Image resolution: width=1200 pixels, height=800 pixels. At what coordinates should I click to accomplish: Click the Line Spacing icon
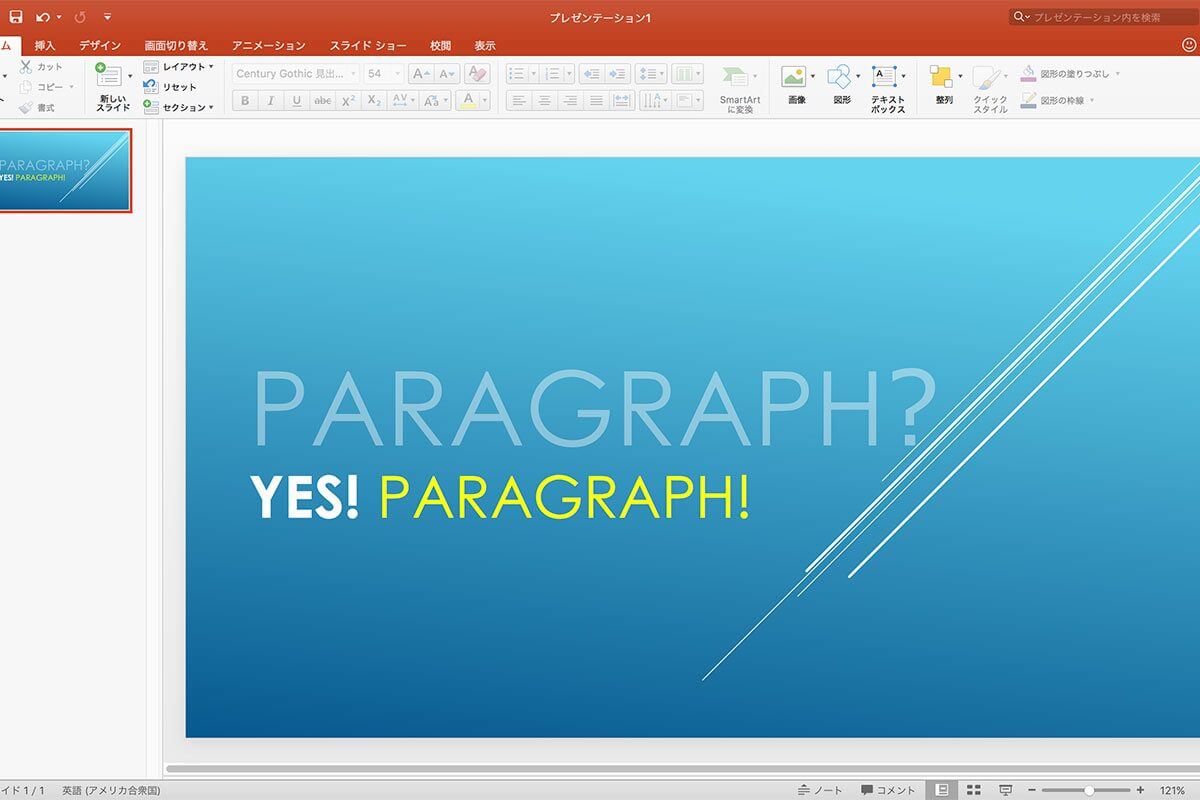[x=651, y=74]
